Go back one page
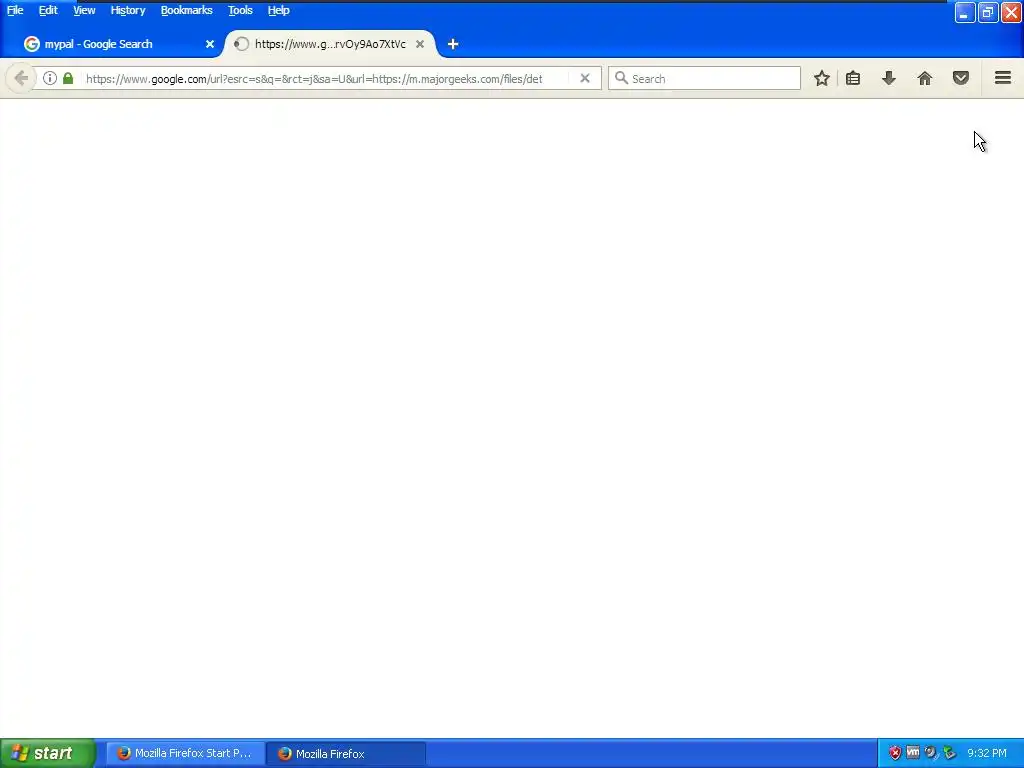This screenshot has height=768, width=1024. pos(21,78)
